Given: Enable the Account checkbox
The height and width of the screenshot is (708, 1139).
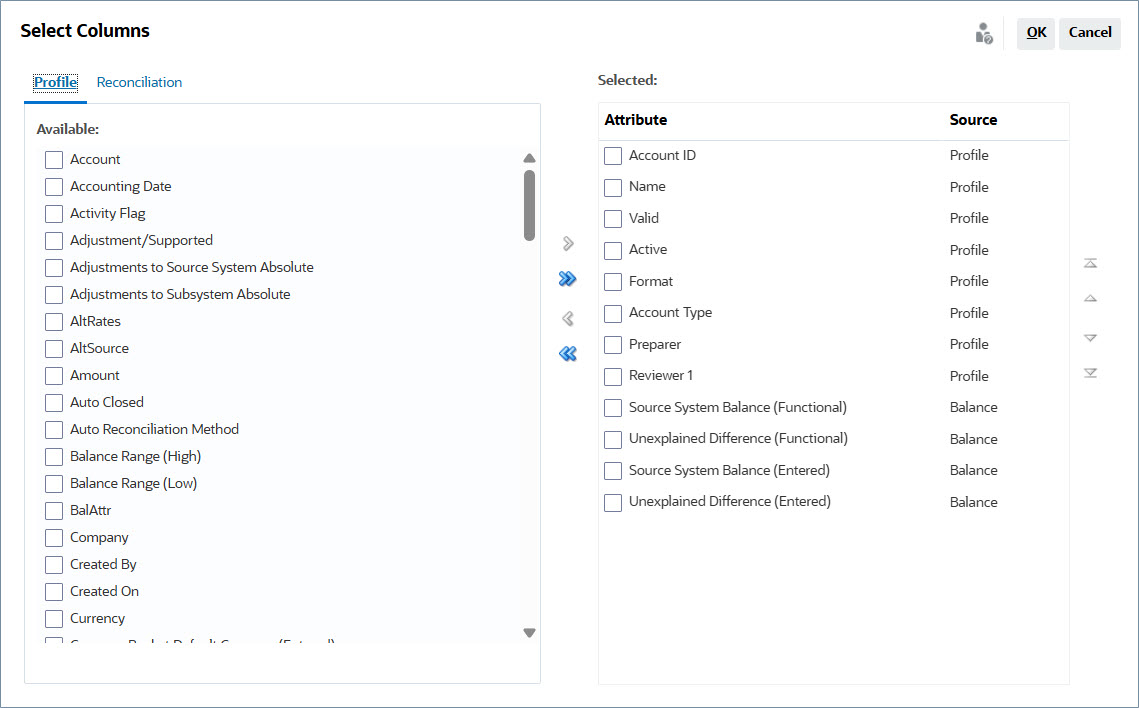Looking at the screenshot, I should click(53, 159).
